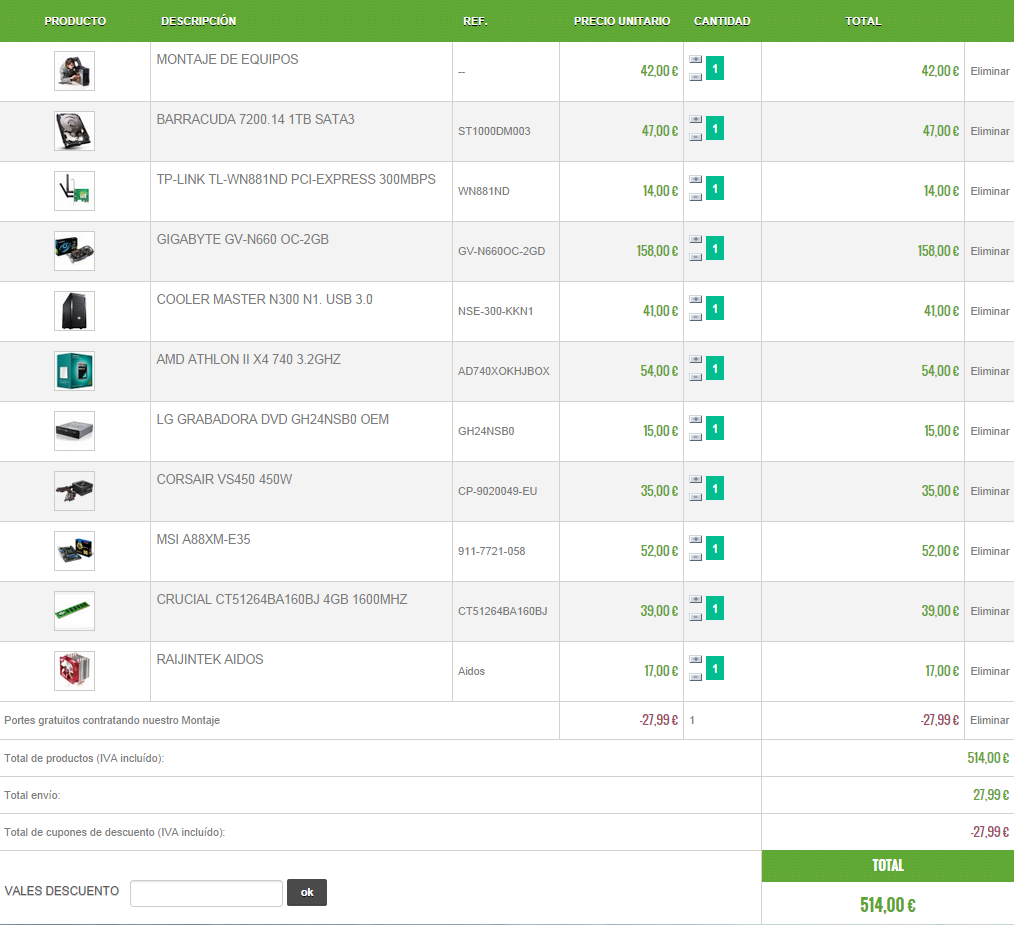Decrease quantity of BARRACUDA 7200.14 1TB SATA3
This screenshot has width=1014, height=925.
695,137
